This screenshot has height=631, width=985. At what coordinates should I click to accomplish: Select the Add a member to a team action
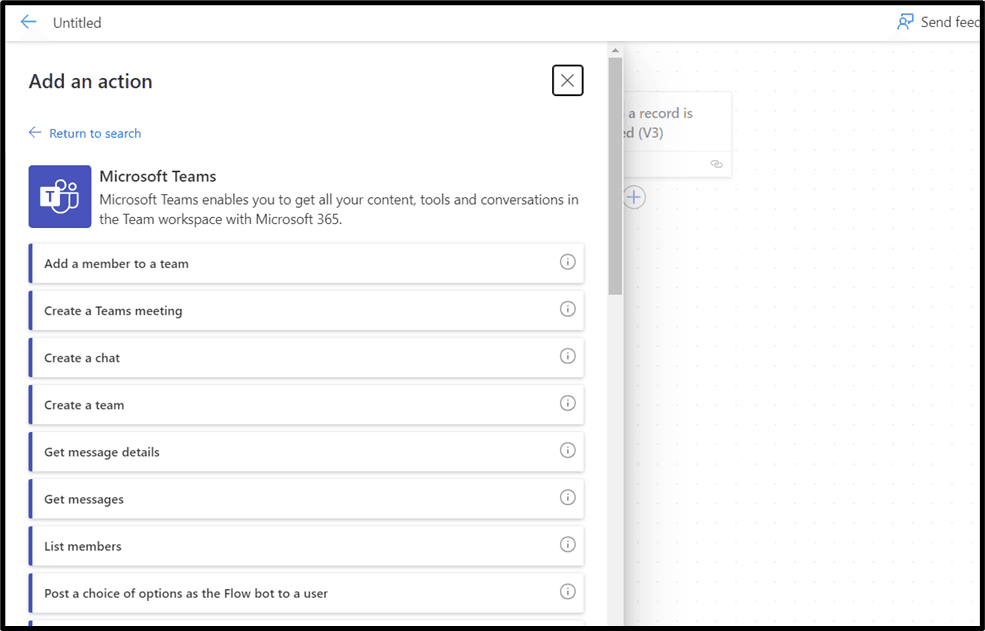[x=116, y=264]
